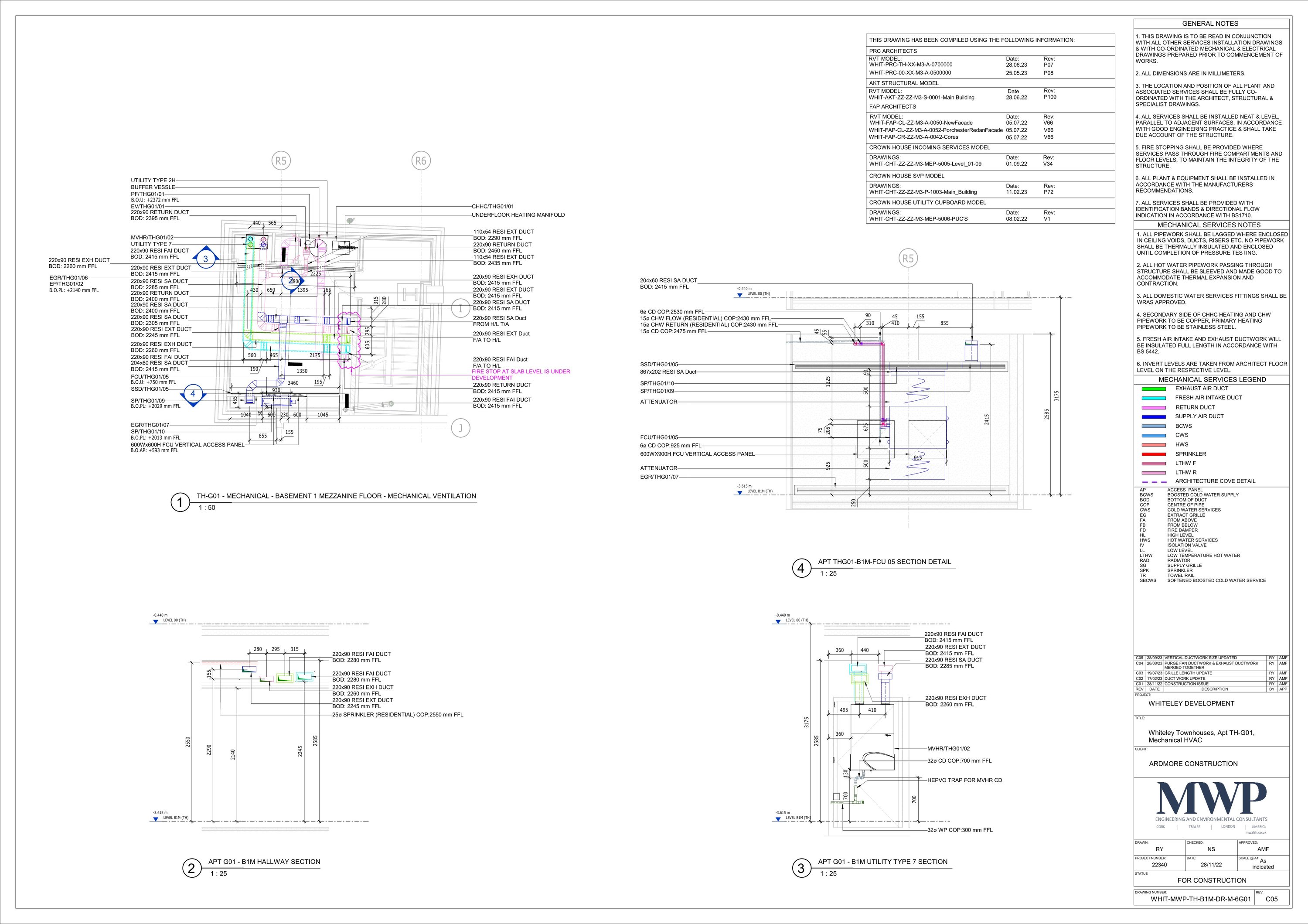Click the Mechanical Services Legend heading
This screenshot has width=1308, height=924.
click(x=1212, y=379)
